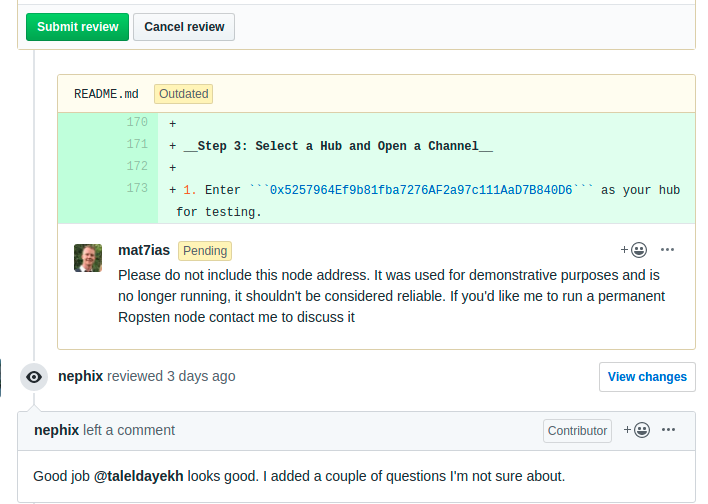
Task: Open mat7ias's avatar thumbnail
Action: 88,258
